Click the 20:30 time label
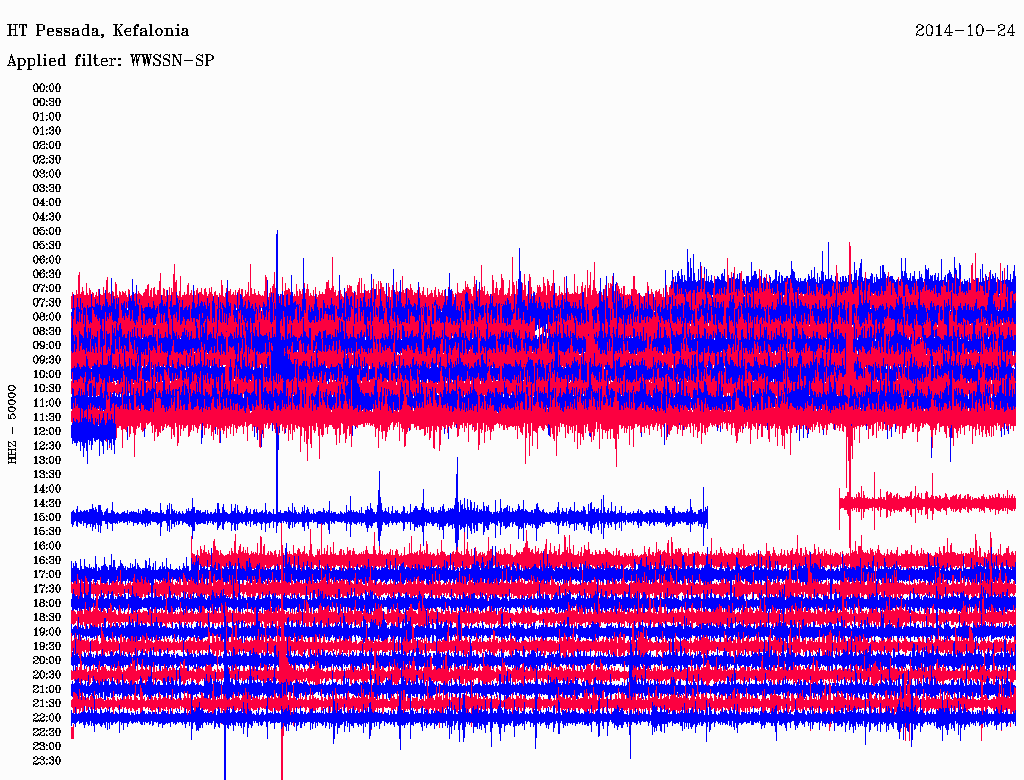 pyautogui.click(x=47, y=675)
